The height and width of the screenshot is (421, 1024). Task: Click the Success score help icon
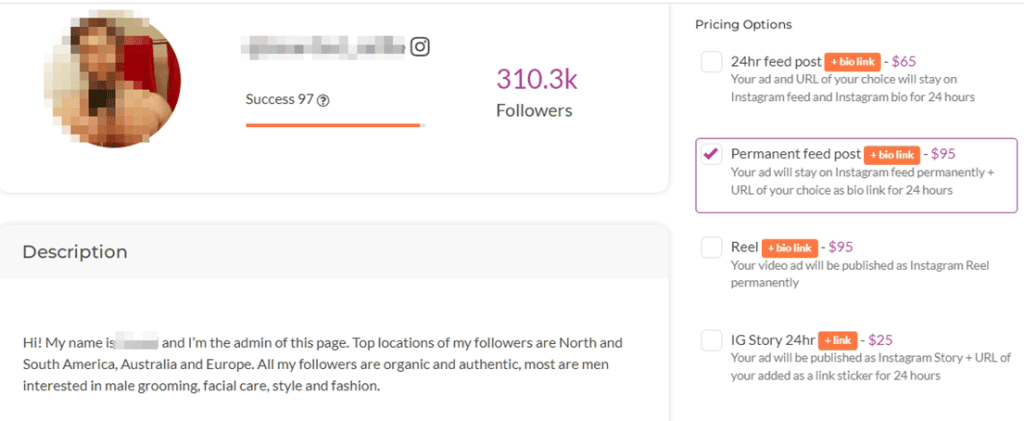point(323,100)
